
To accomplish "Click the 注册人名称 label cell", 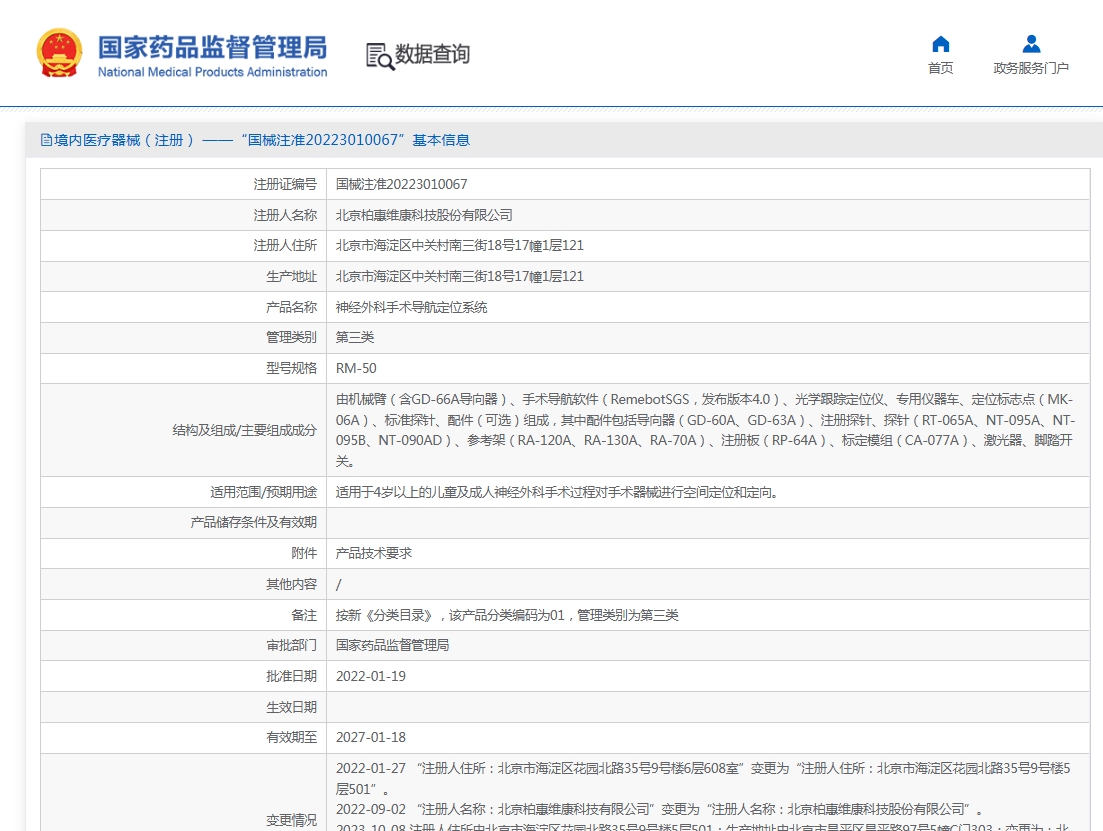I will point(184,215).
